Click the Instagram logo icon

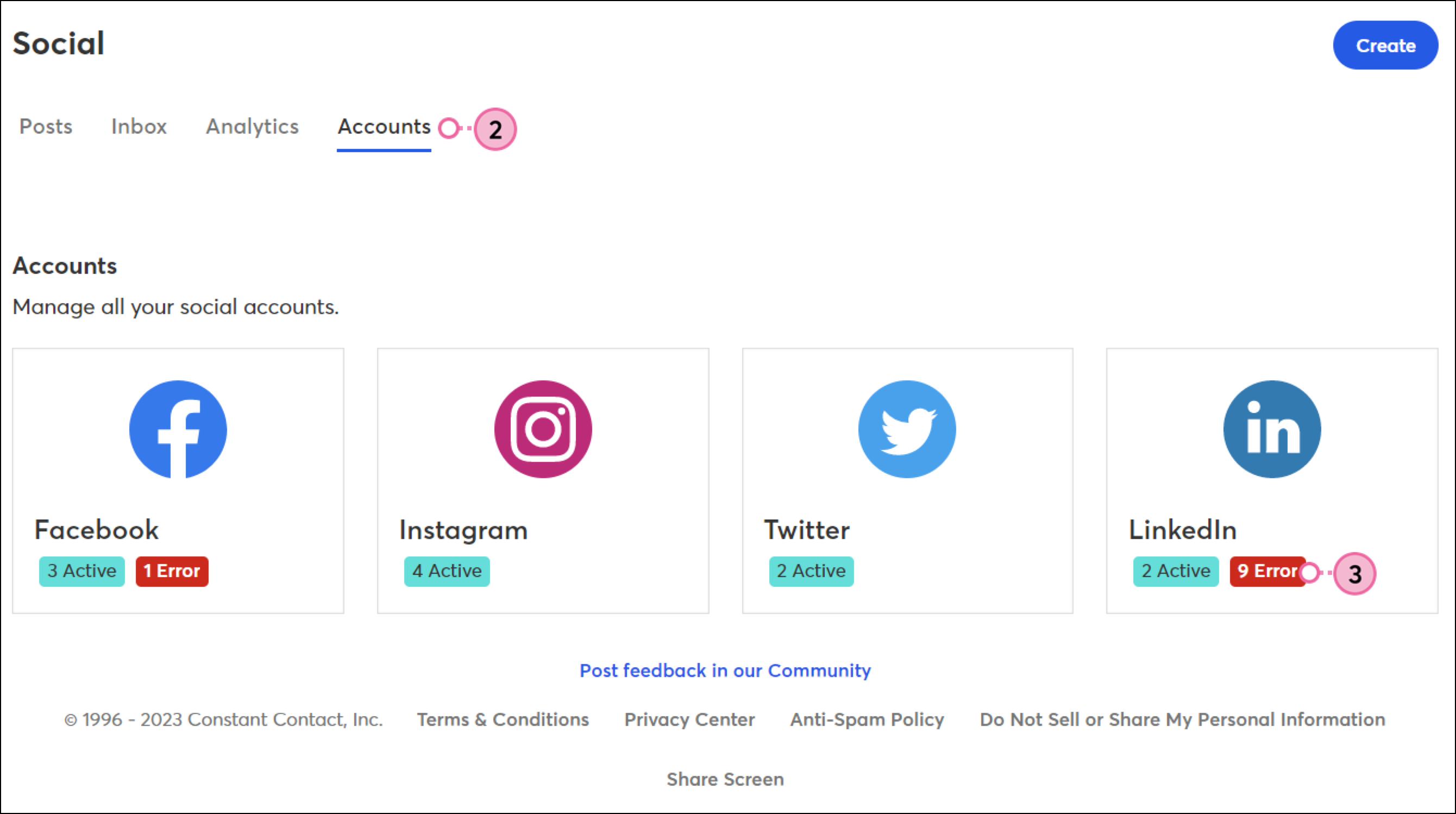[543, 429]
